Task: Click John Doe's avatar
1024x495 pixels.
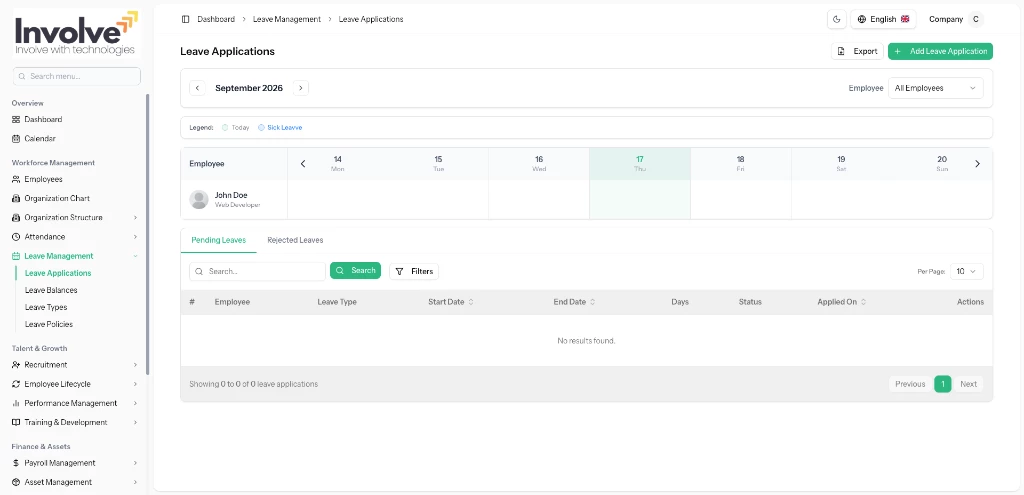Action: 199,200
